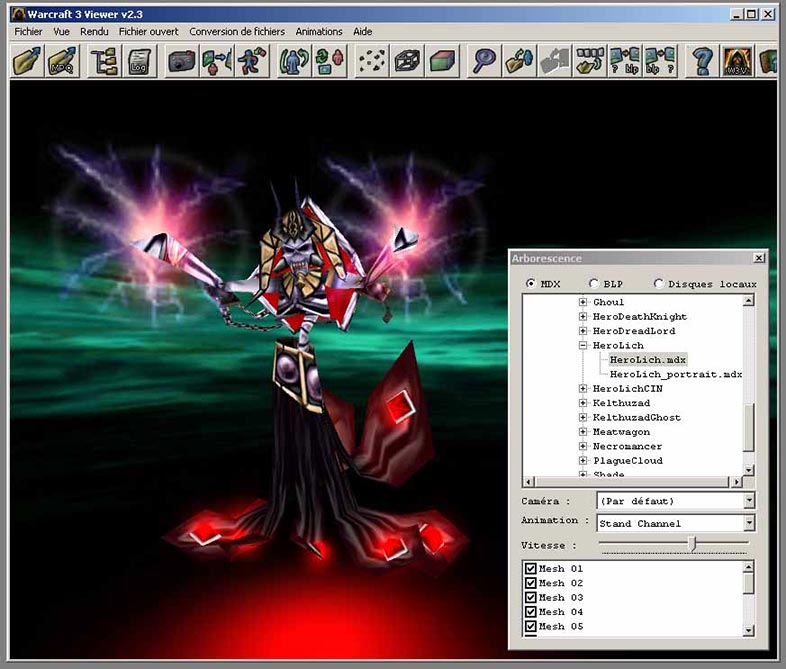
Task: Click the Meatwagon folder name
Action: coord(622,432)
